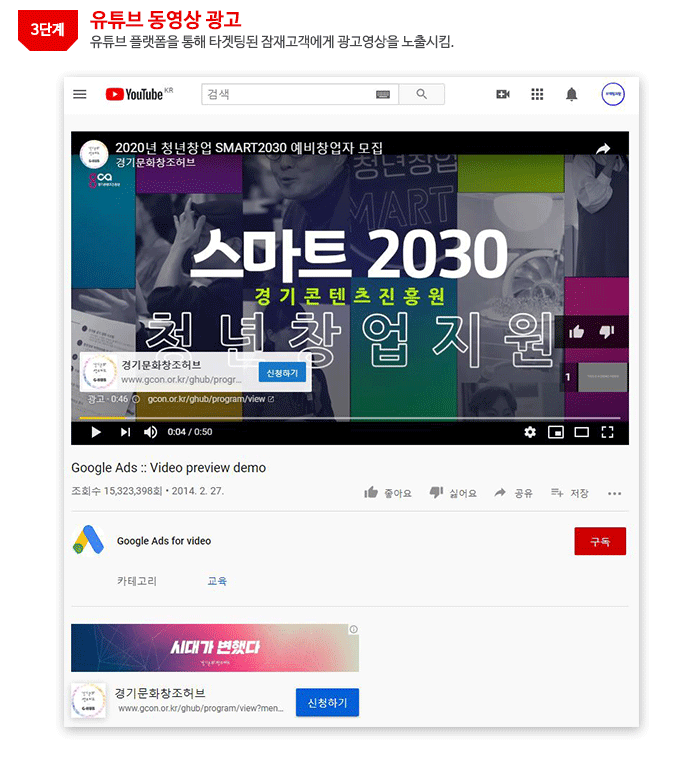This screenshot has width=700, height=772.
Task: Mute the player volume
Action: point(150,432)
